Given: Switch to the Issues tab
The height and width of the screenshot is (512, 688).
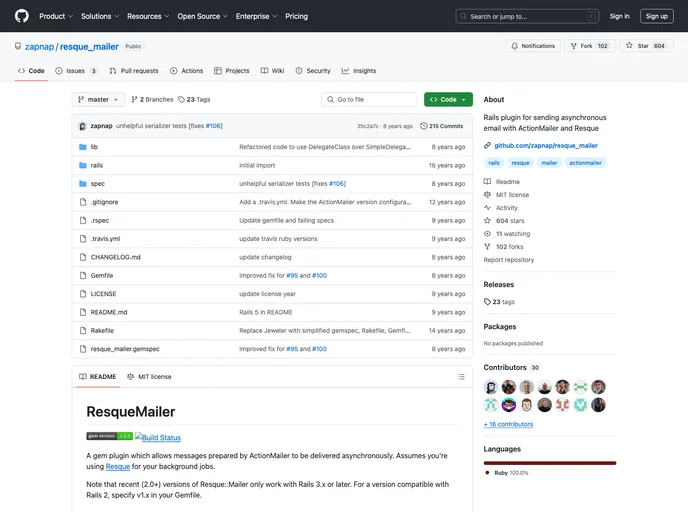Looking at the screenshot, I should [x=76, y=71].
